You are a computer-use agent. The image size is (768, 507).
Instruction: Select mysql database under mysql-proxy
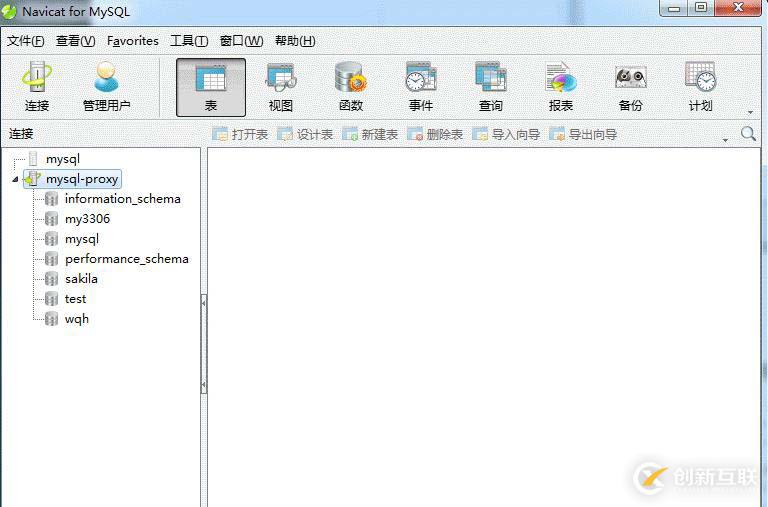pyautogui.click(x=82, y=239)
